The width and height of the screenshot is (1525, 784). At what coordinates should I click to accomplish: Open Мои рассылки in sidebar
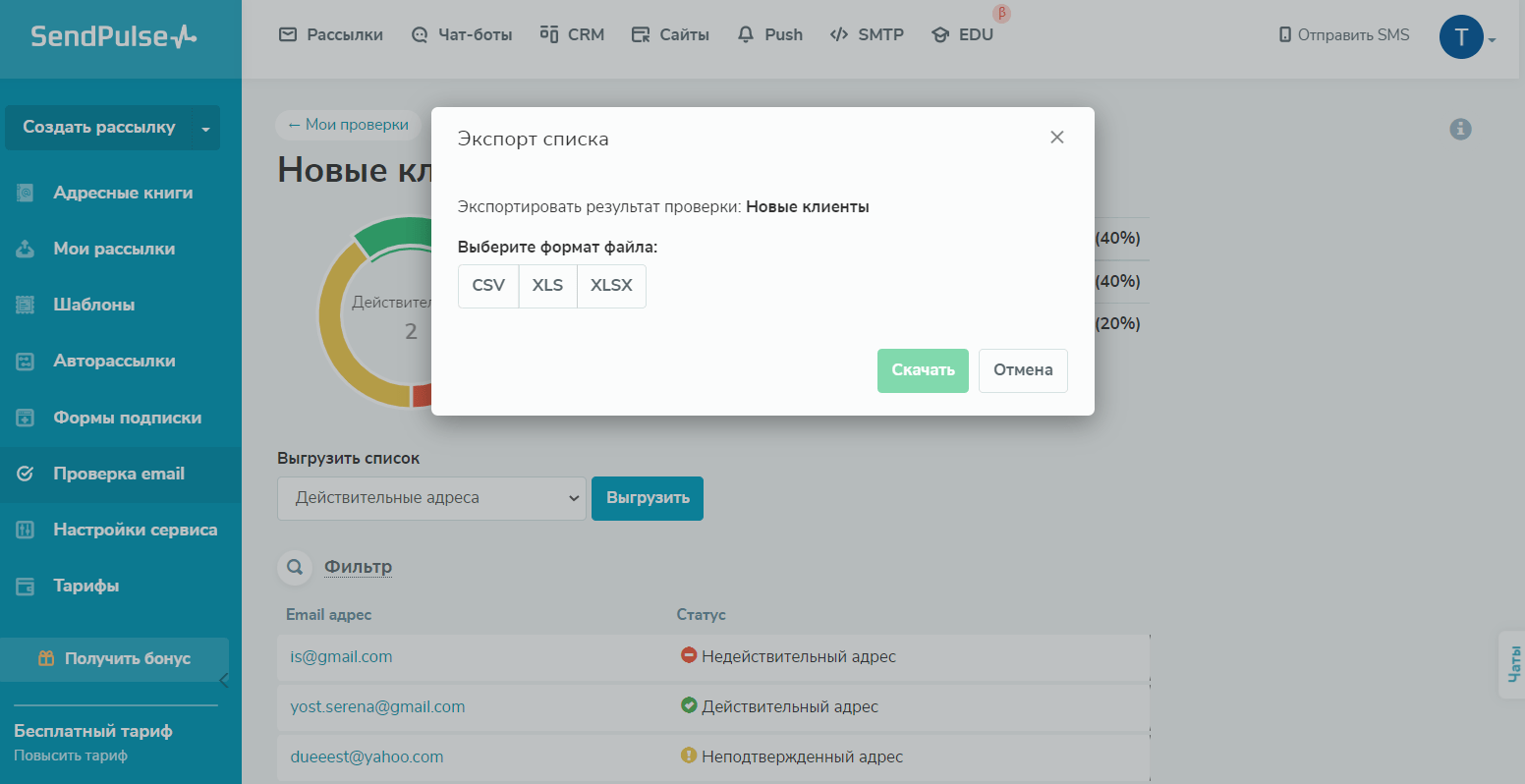coord(114,249)
